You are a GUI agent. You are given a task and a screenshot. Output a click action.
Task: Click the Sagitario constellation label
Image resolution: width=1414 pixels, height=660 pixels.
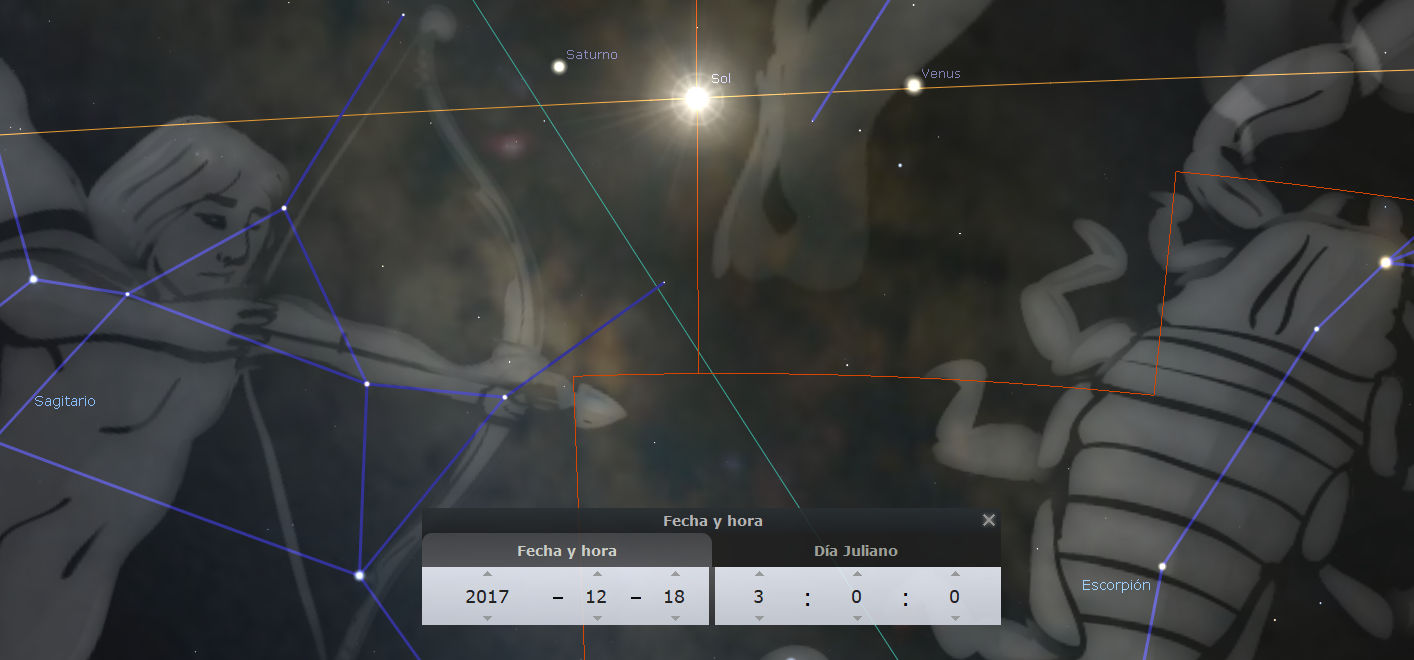65,401
